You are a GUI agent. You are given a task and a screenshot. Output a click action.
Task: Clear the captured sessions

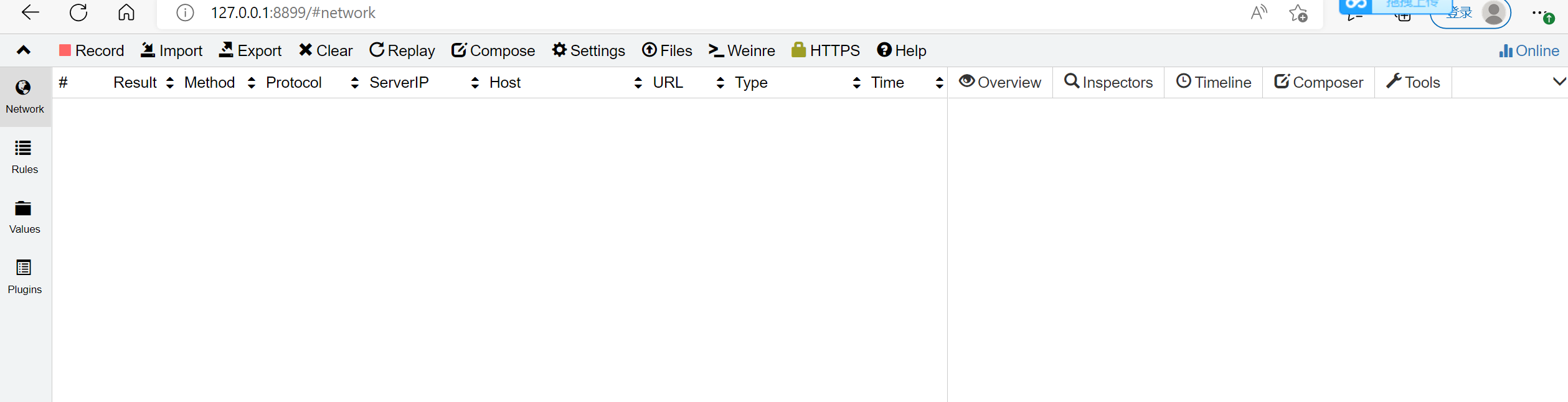pyautogui.click(x=326, y=51)
